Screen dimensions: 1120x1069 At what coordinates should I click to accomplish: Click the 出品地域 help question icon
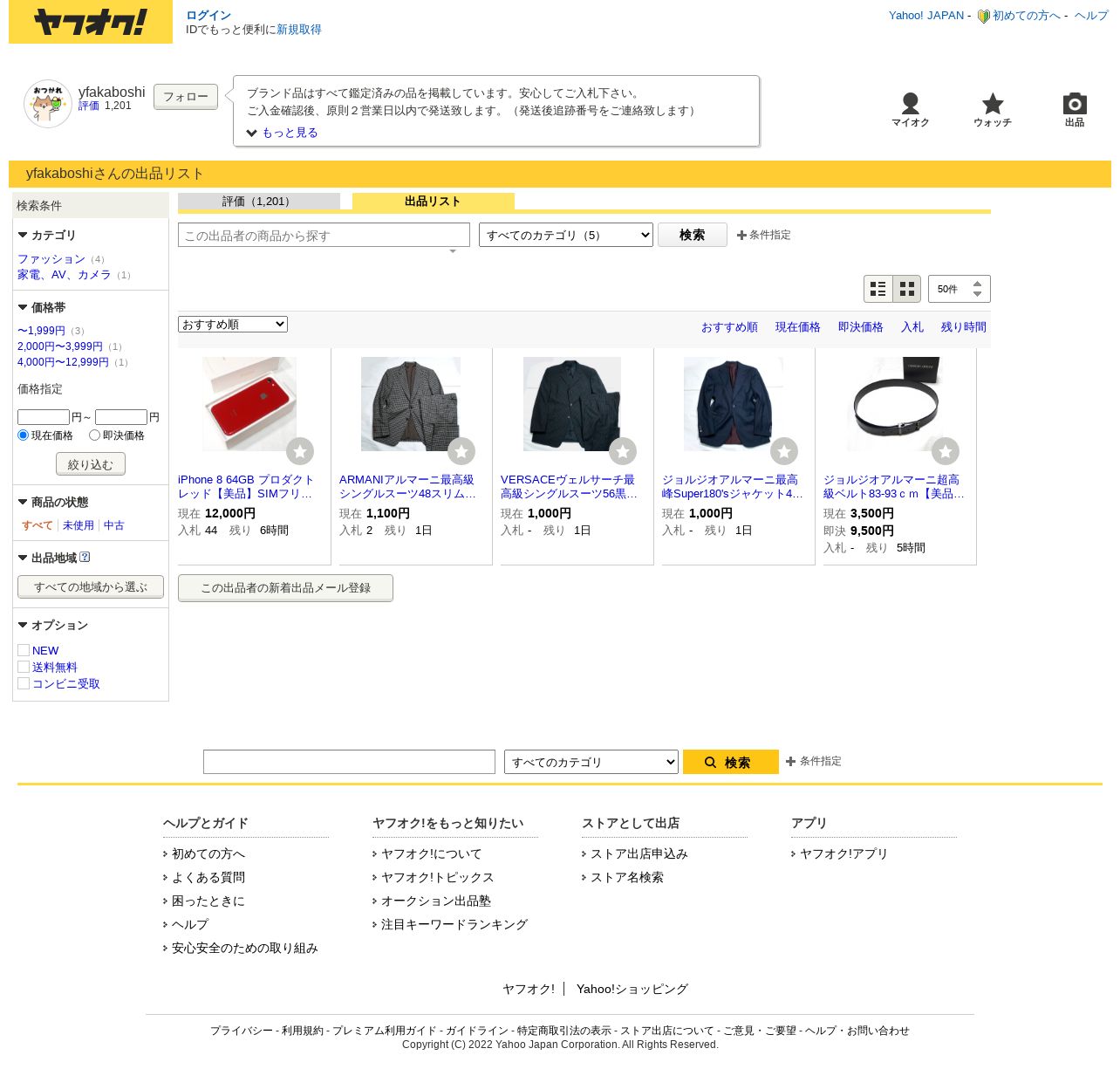[x=85, y=558]
